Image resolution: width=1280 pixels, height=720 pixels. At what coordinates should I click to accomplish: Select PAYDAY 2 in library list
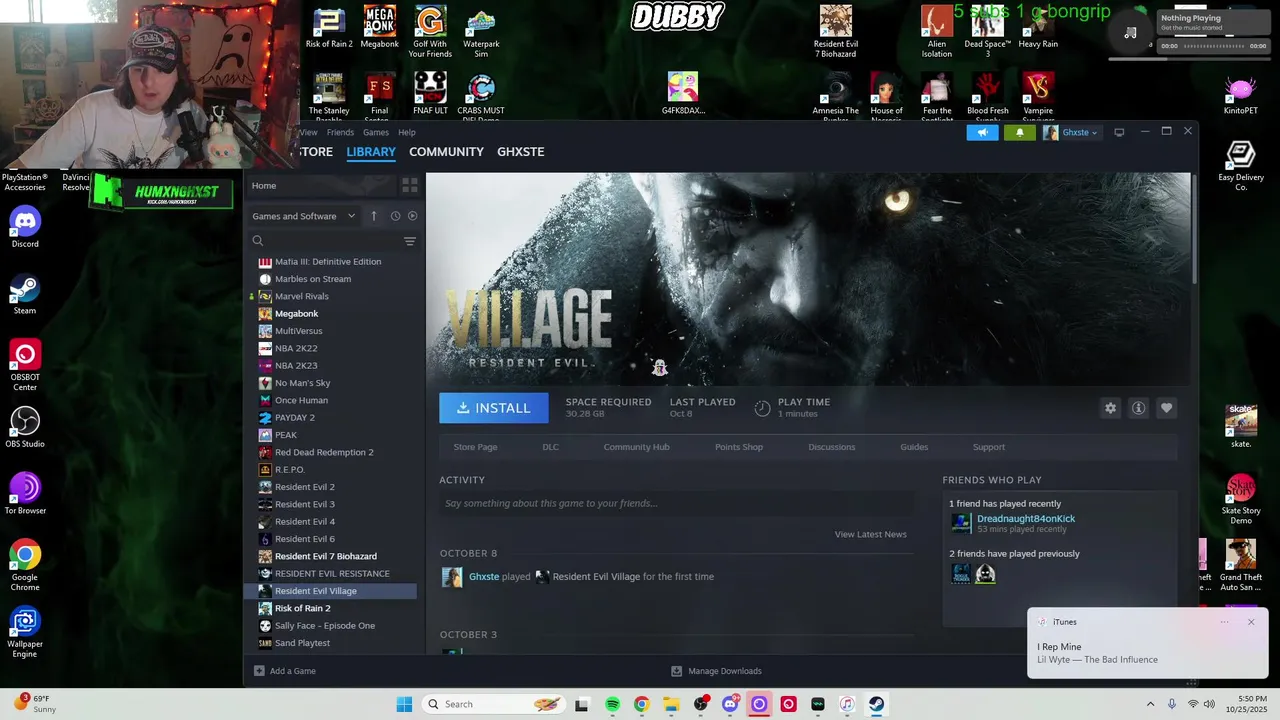[x=295, y=418]
